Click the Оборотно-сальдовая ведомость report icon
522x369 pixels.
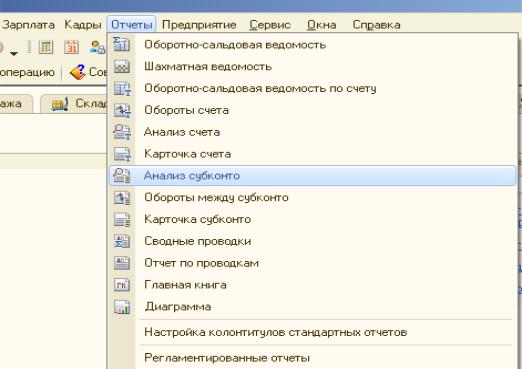(x=122, y=44)
